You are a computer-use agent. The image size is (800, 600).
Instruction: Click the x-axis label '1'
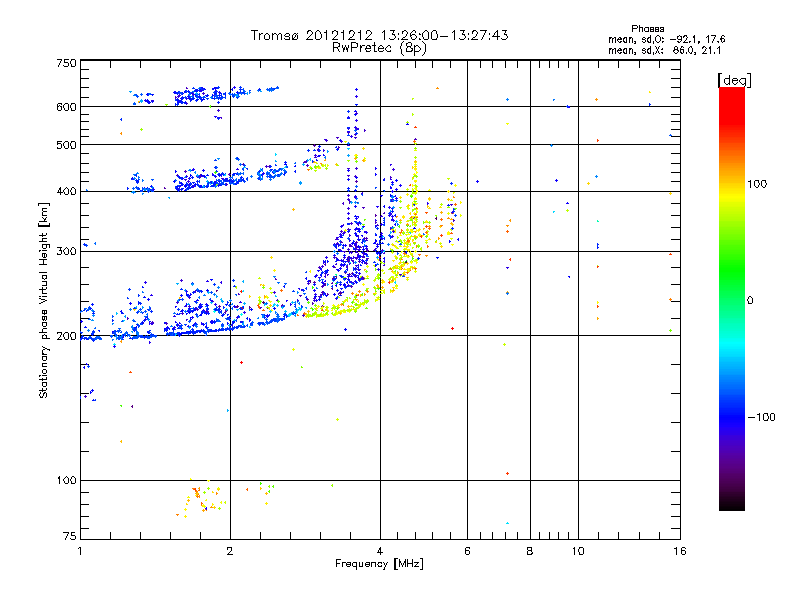80,551
